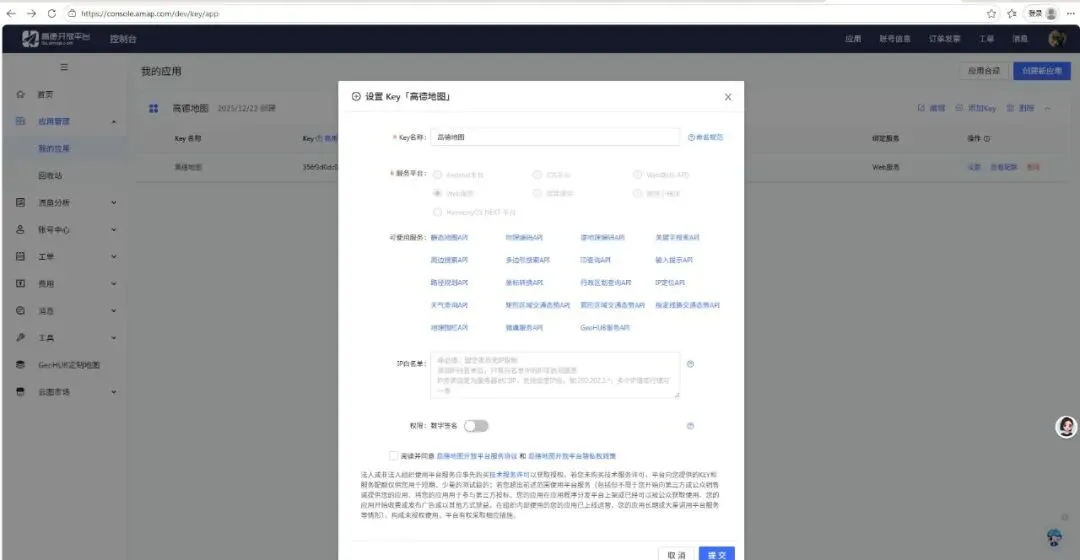Click the four-square app icon beside 高德地图
The width and height of the screenshot is (1080, 560).
coord(154,108)
